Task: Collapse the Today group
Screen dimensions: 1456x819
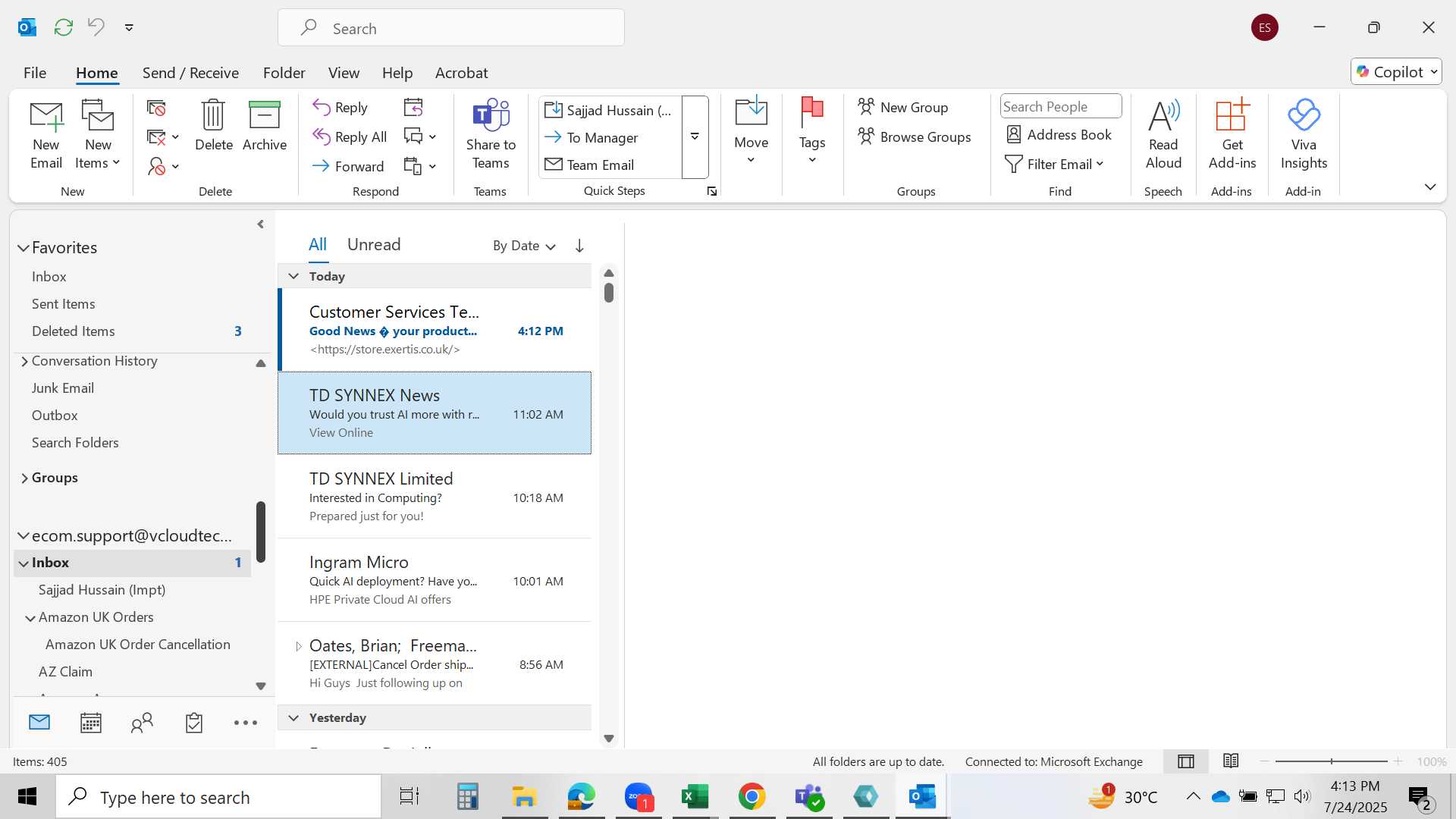Action: (x=293, y=276)
